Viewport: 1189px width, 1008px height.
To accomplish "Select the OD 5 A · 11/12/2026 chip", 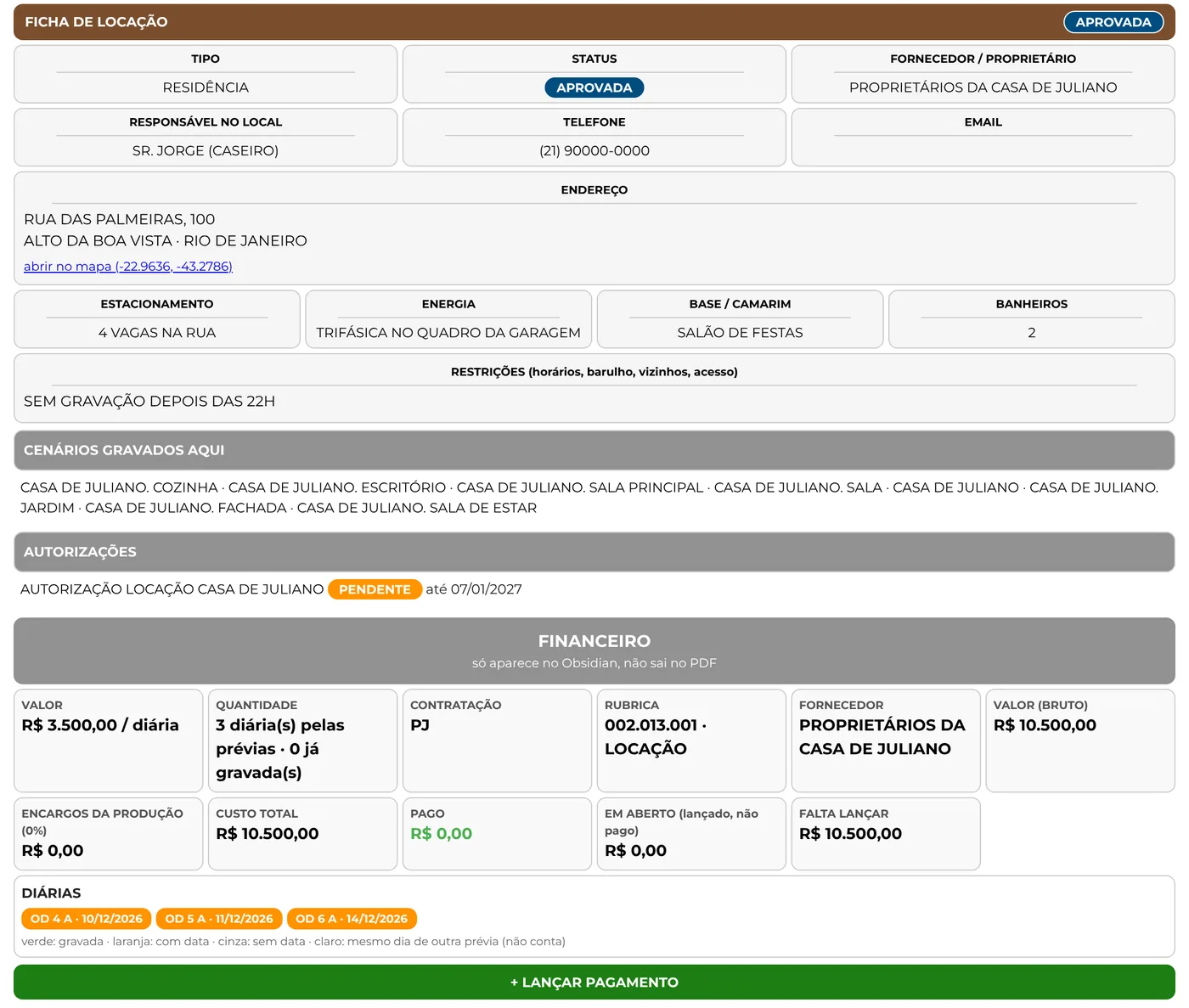I will 219,919.
